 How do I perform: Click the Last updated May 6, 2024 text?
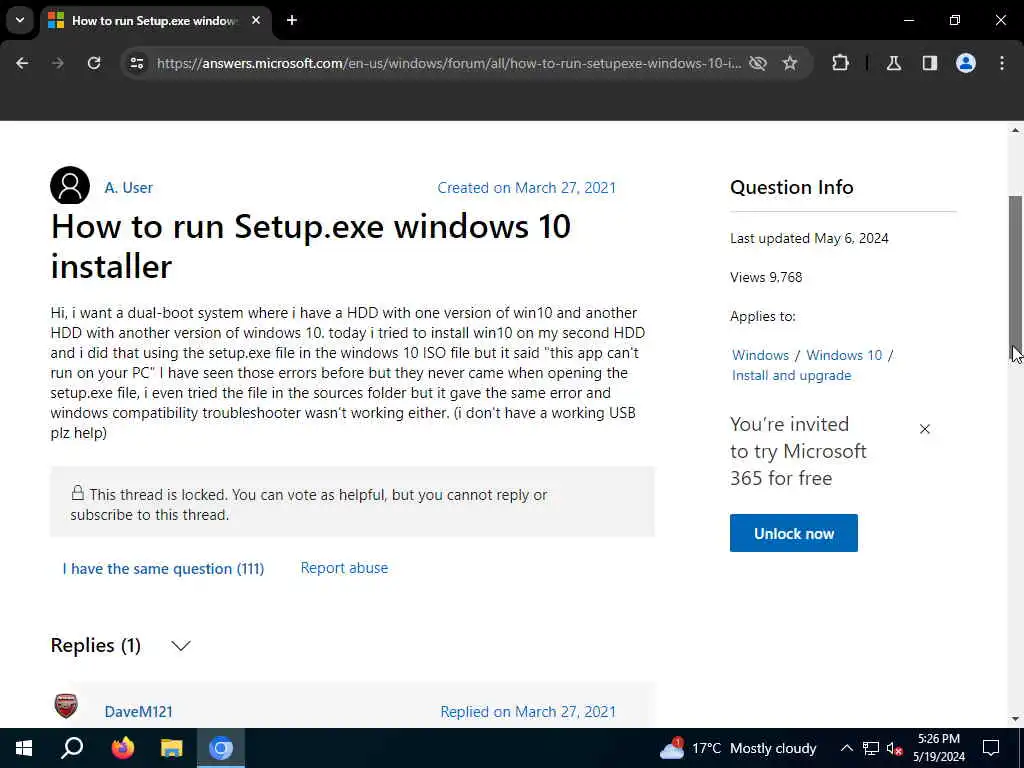(809, 238)
